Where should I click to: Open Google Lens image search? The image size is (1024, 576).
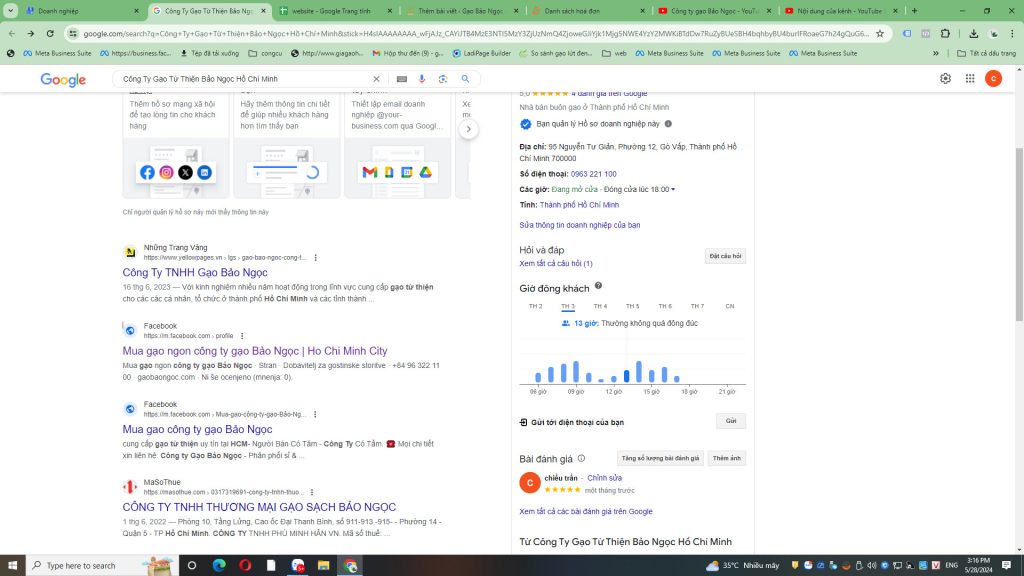[x=443, y=79]
